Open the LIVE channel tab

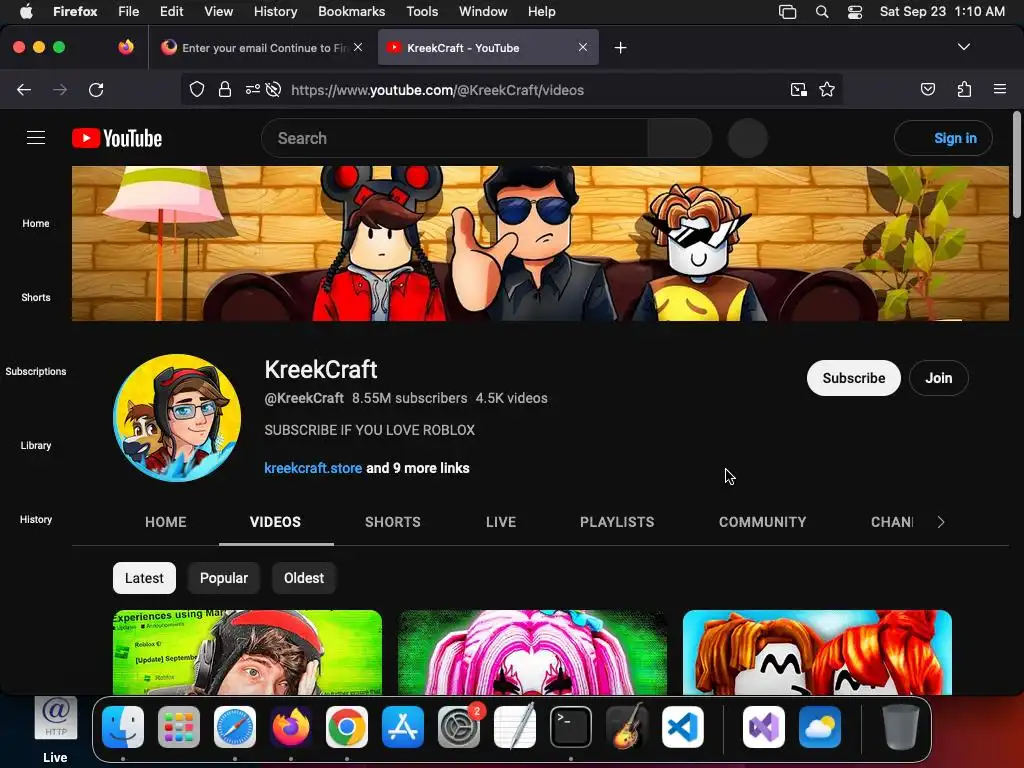501,522
